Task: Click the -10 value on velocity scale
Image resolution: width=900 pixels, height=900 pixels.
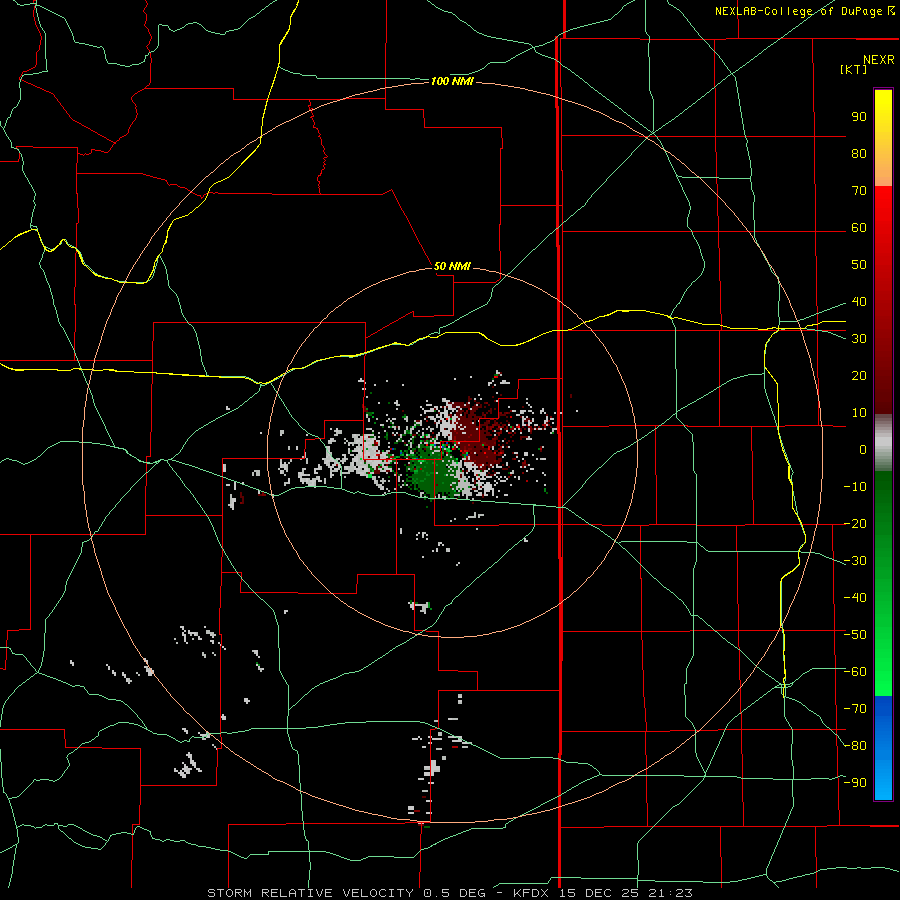Action: [x=855, y=487]
